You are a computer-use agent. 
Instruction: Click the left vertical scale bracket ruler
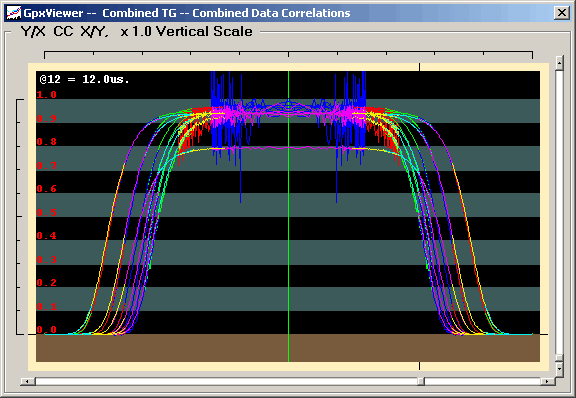pyautogui.click(x=19, y=217)
